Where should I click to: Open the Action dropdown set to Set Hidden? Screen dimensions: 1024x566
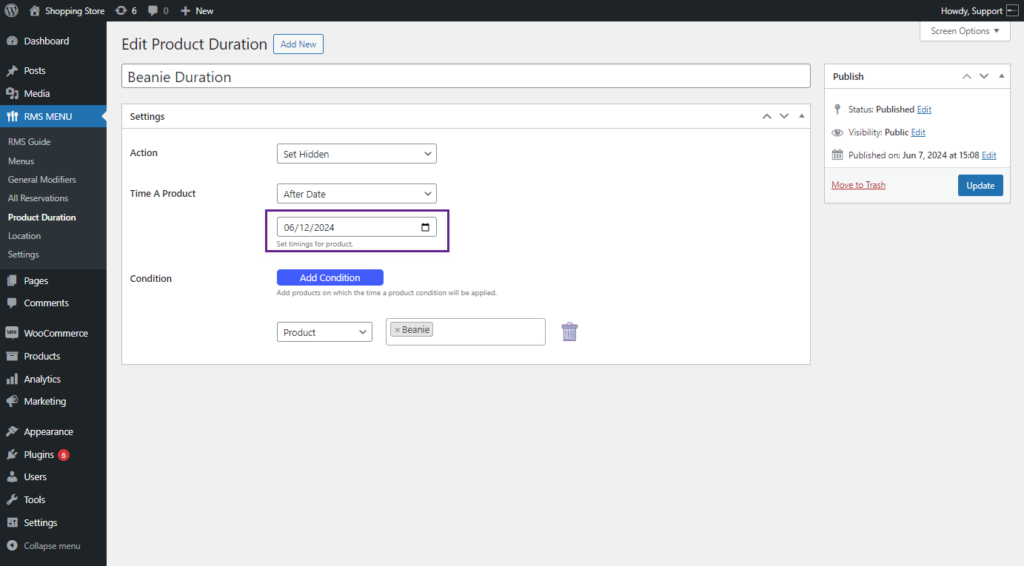tap(357, 154)
